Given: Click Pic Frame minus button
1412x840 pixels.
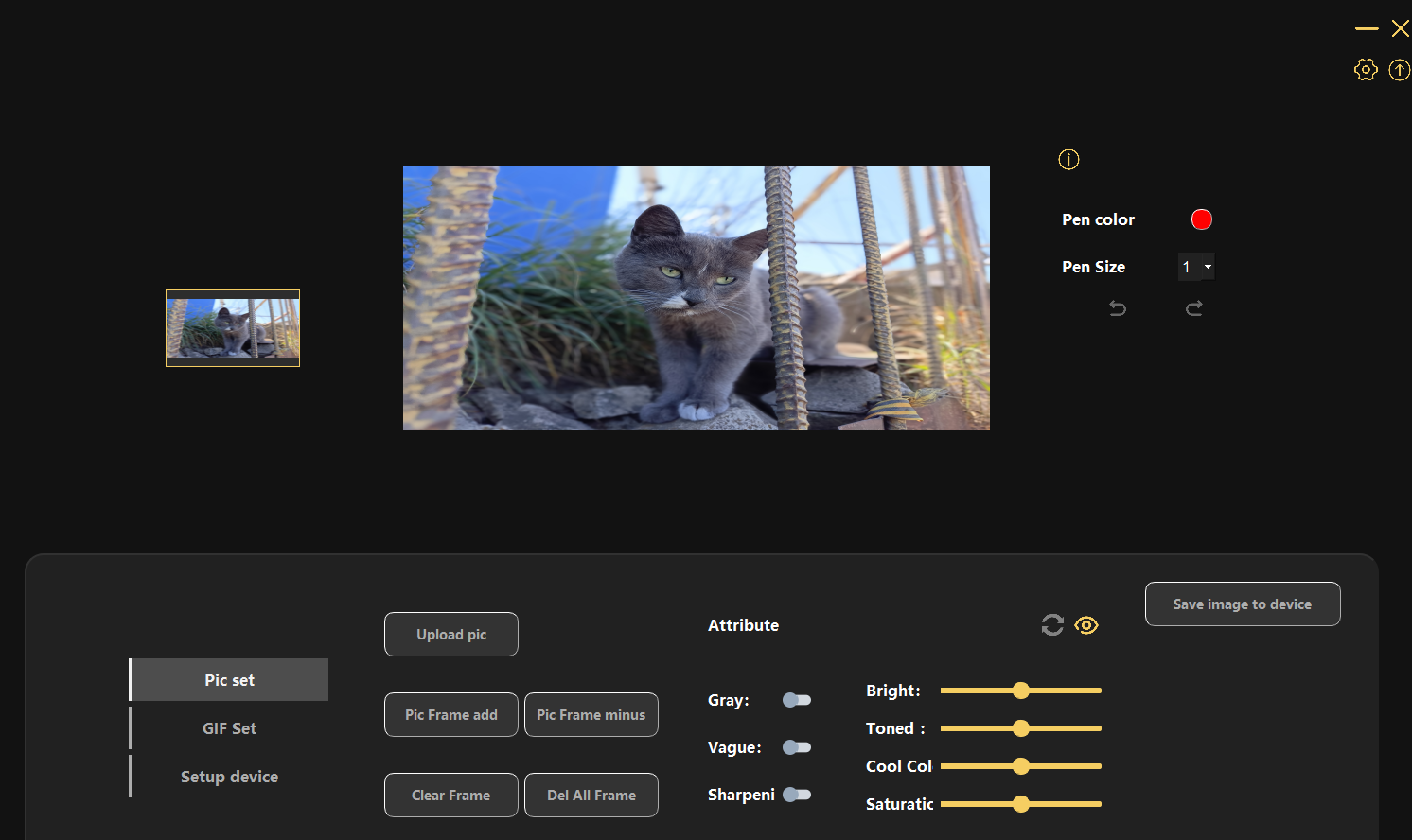Looking at the screenshot, I should click(591, 715).
